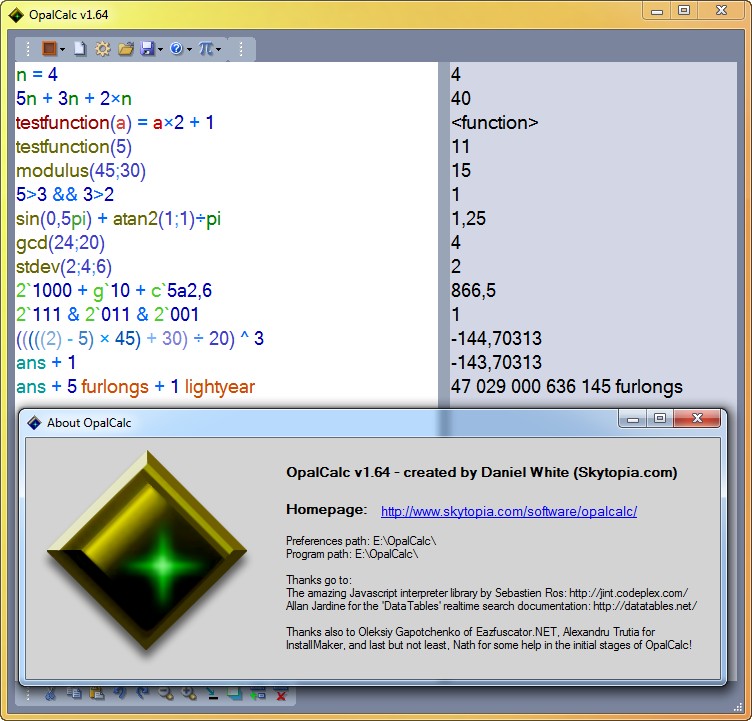
Task: Click the jint.codeplex.com thanks line
Action: tap(487, 593)
